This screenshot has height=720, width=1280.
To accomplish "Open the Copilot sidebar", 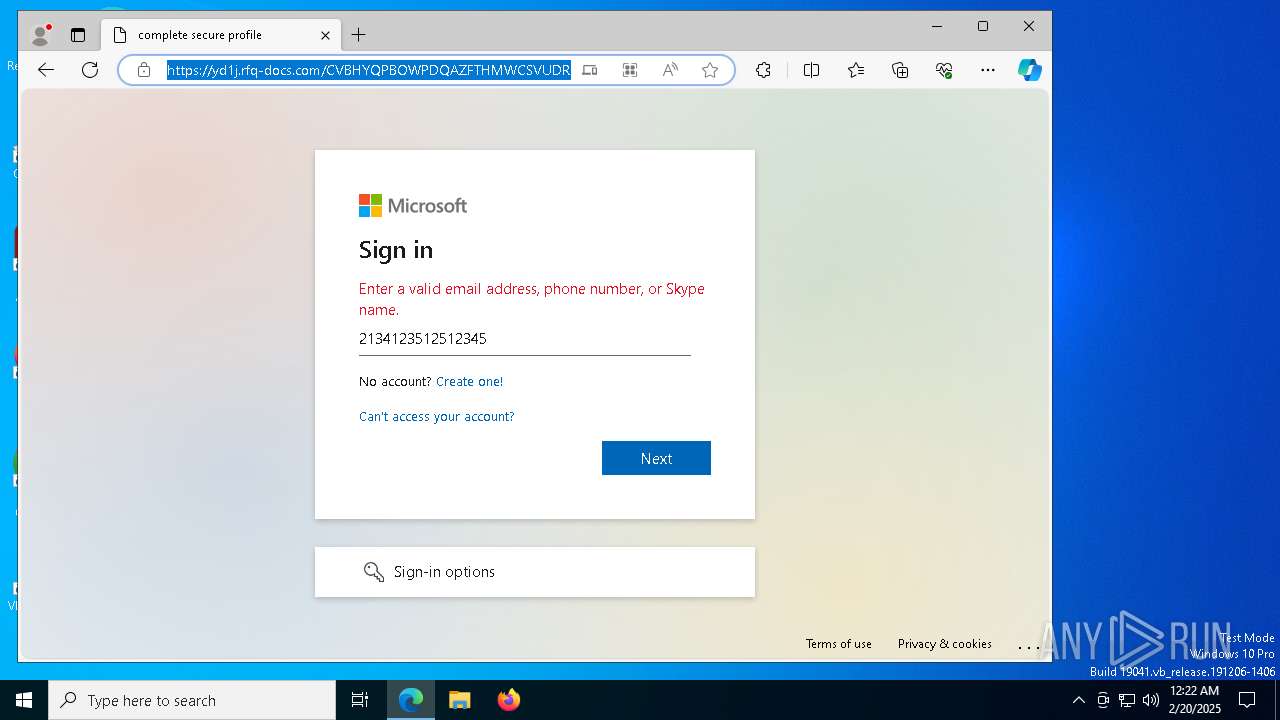I will pyautogui.click(x=1030, y=70).
